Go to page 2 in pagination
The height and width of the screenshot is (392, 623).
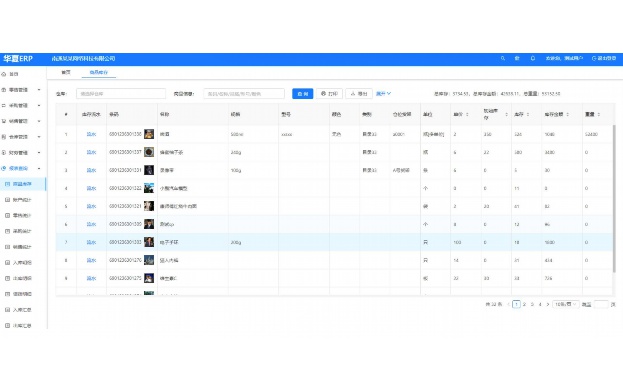(x=524, y=304)
